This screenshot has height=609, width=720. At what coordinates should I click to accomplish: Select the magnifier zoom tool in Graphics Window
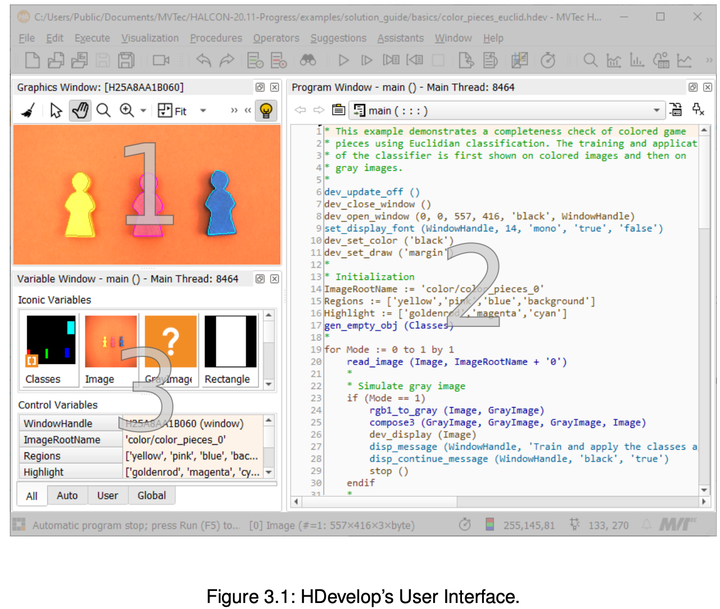pos(103,111)
